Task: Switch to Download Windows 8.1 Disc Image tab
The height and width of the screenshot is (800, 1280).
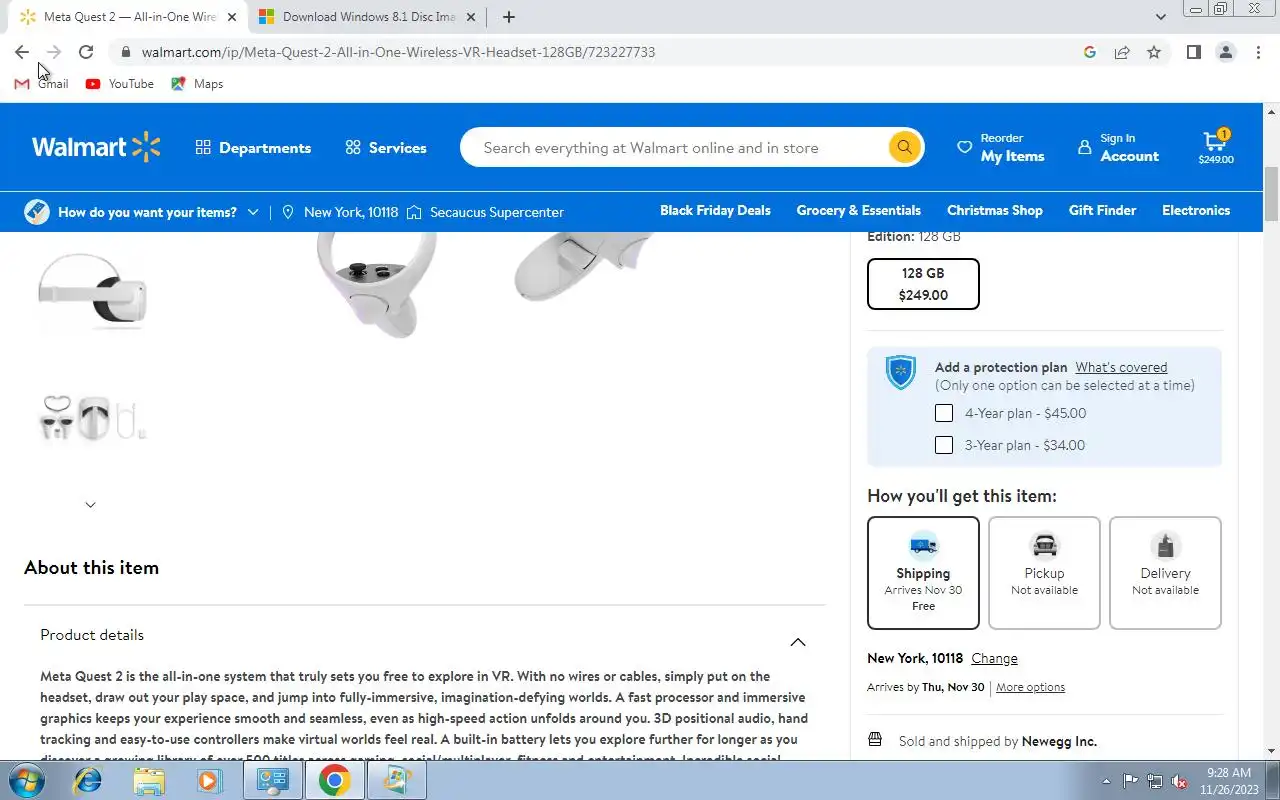Action: [366, 17]
